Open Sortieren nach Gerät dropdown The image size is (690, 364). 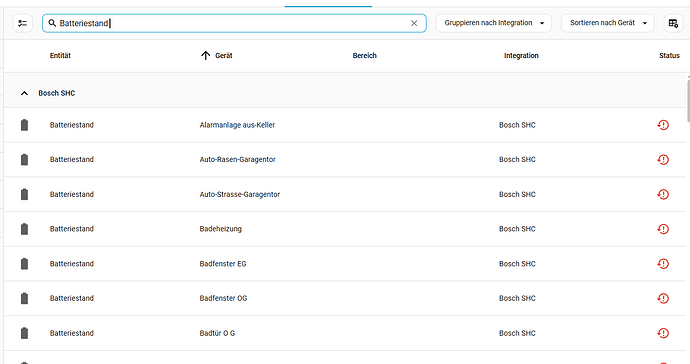[x=607, y=23]
